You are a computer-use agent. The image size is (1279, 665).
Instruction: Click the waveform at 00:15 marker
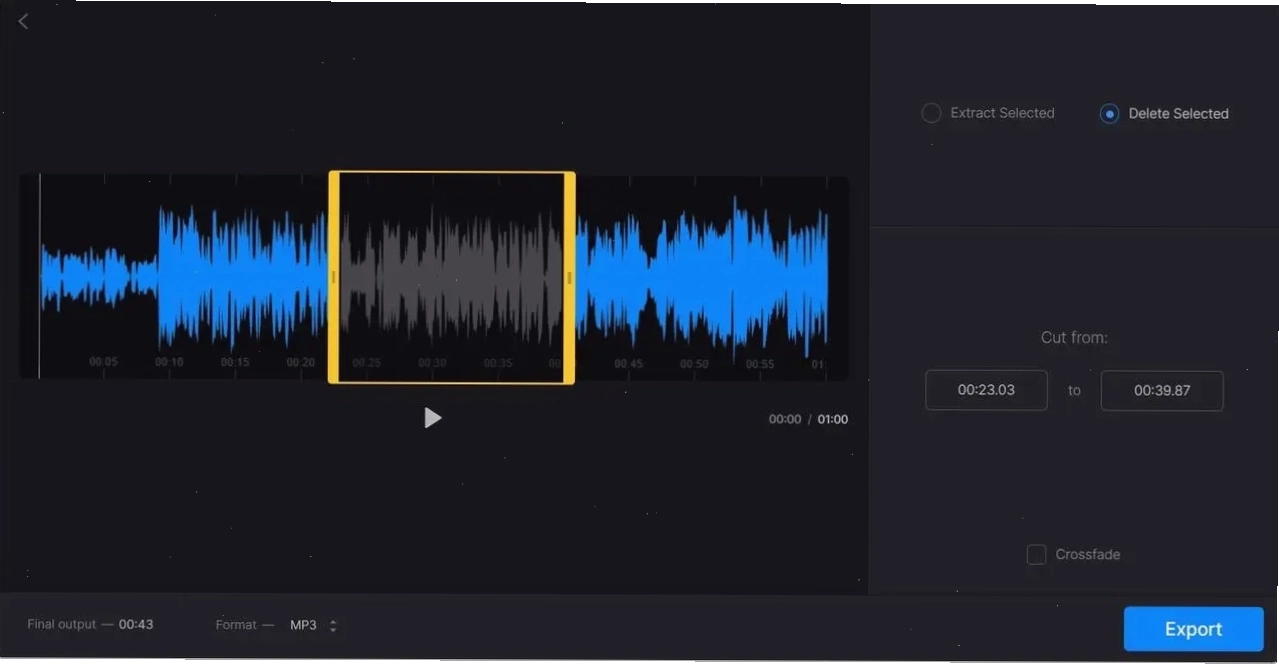coord(235,362)
